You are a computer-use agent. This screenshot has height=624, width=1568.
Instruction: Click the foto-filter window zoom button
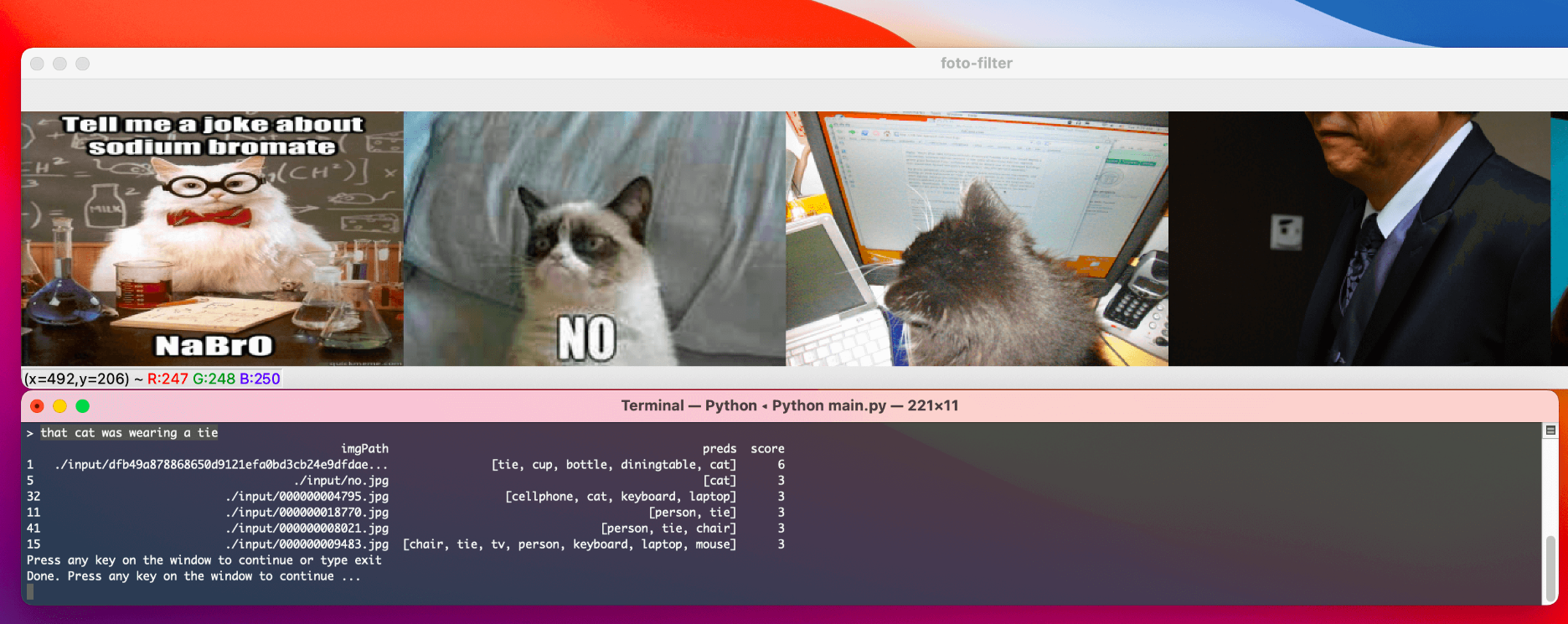tap(82, 64)
